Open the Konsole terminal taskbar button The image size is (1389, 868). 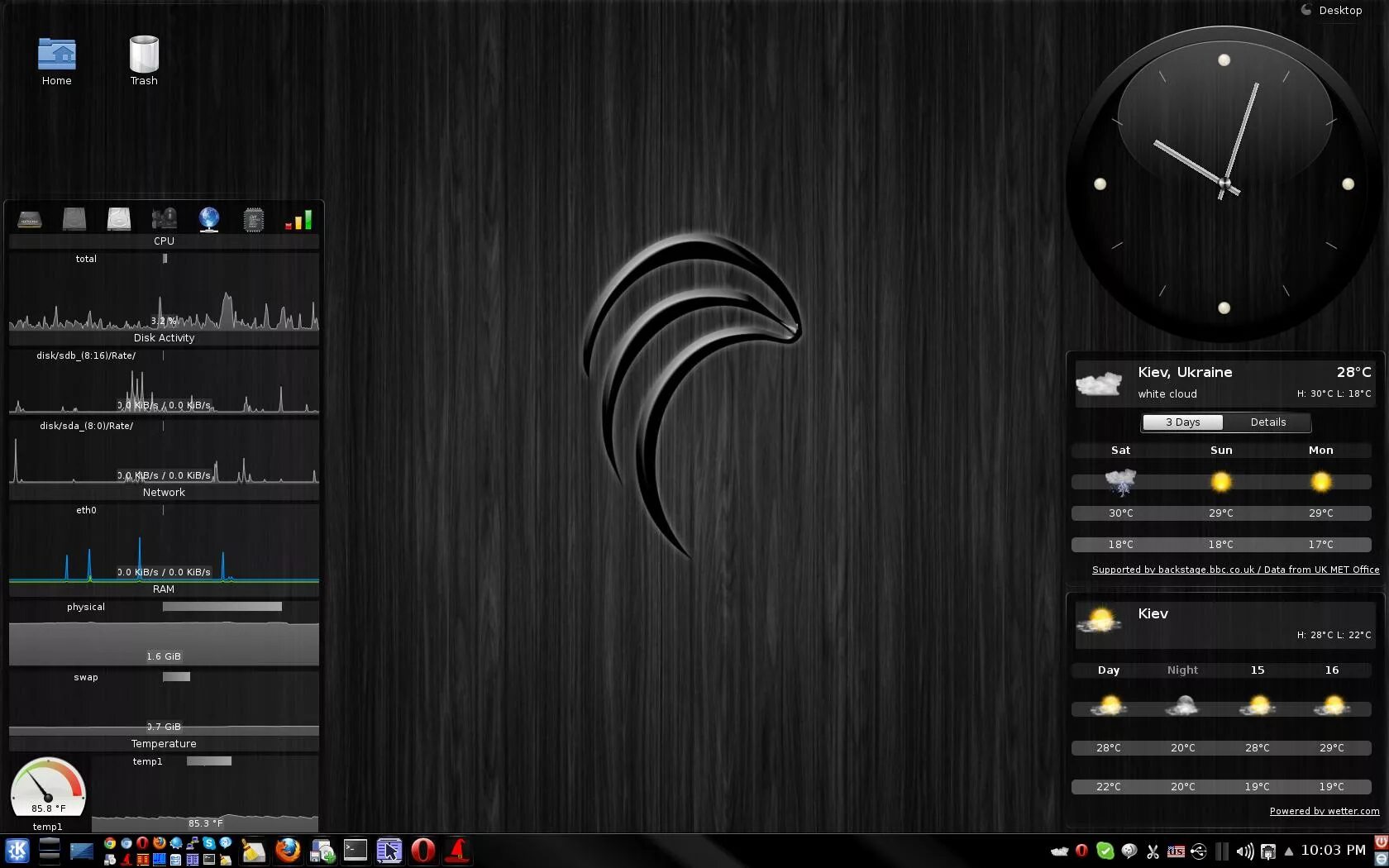tap(356, 851)
